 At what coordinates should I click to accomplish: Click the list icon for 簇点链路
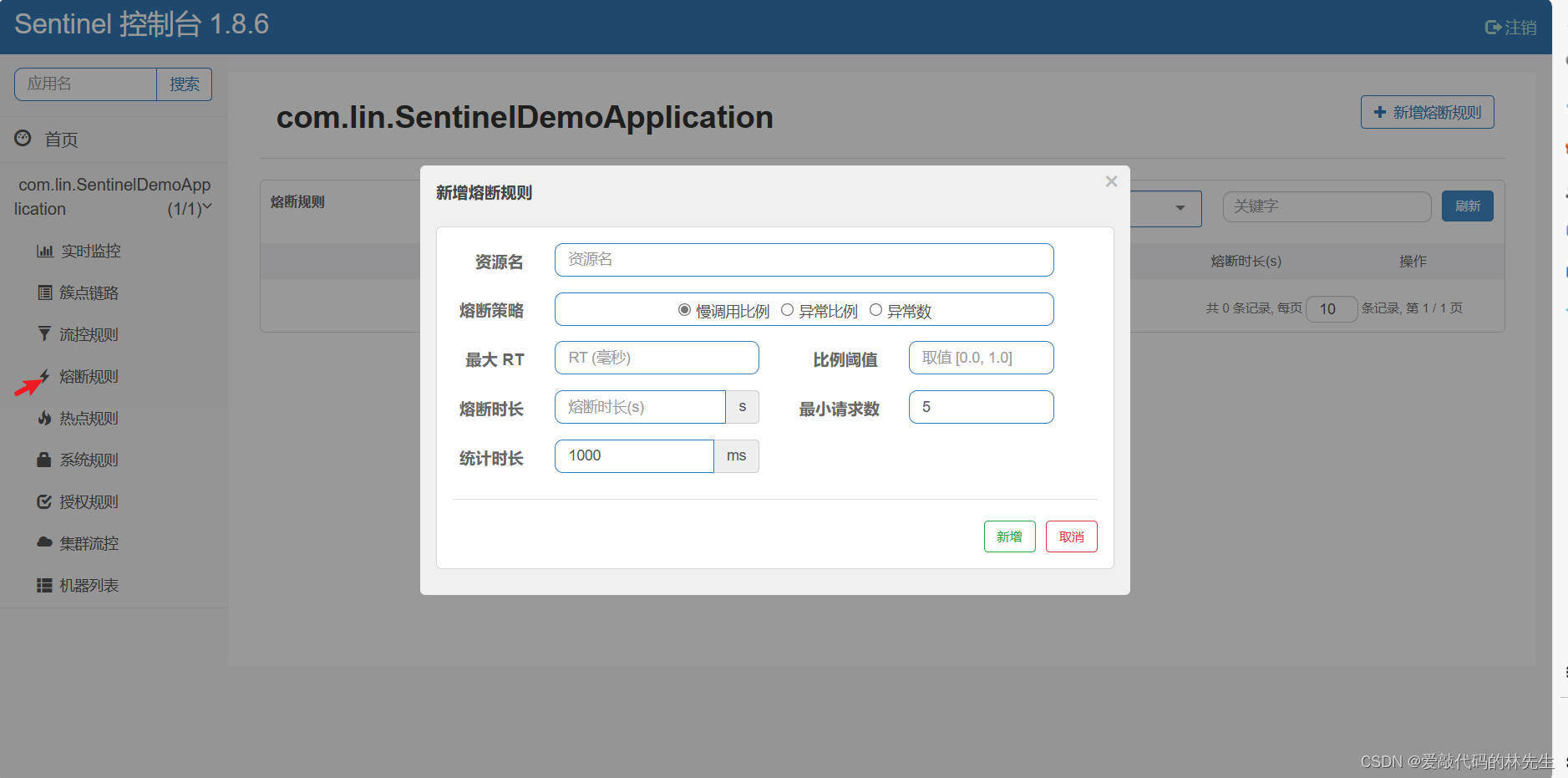44,292
